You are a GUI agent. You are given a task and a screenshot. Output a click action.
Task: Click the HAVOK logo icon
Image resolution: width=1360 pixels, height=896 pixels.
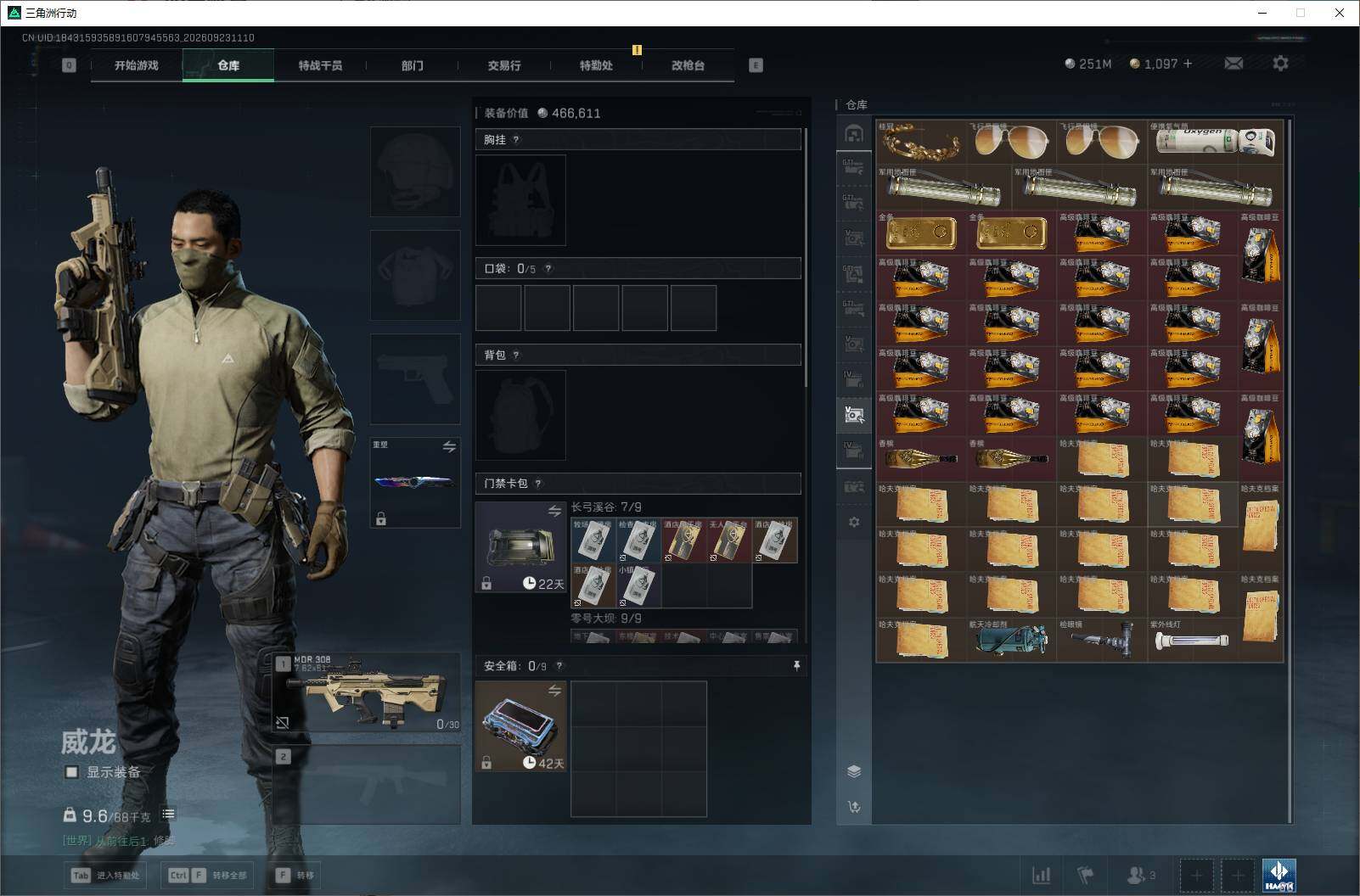pos(1279,876)
